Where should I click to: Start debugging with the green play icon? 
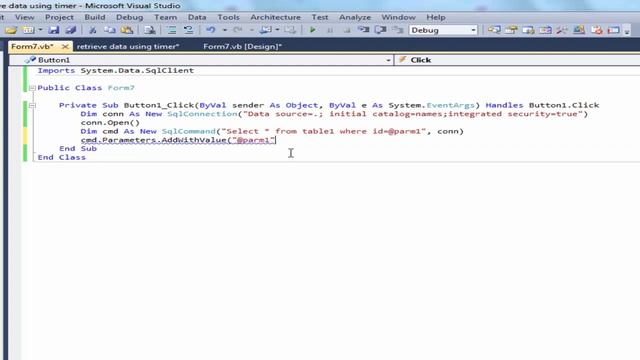(313, 30)
